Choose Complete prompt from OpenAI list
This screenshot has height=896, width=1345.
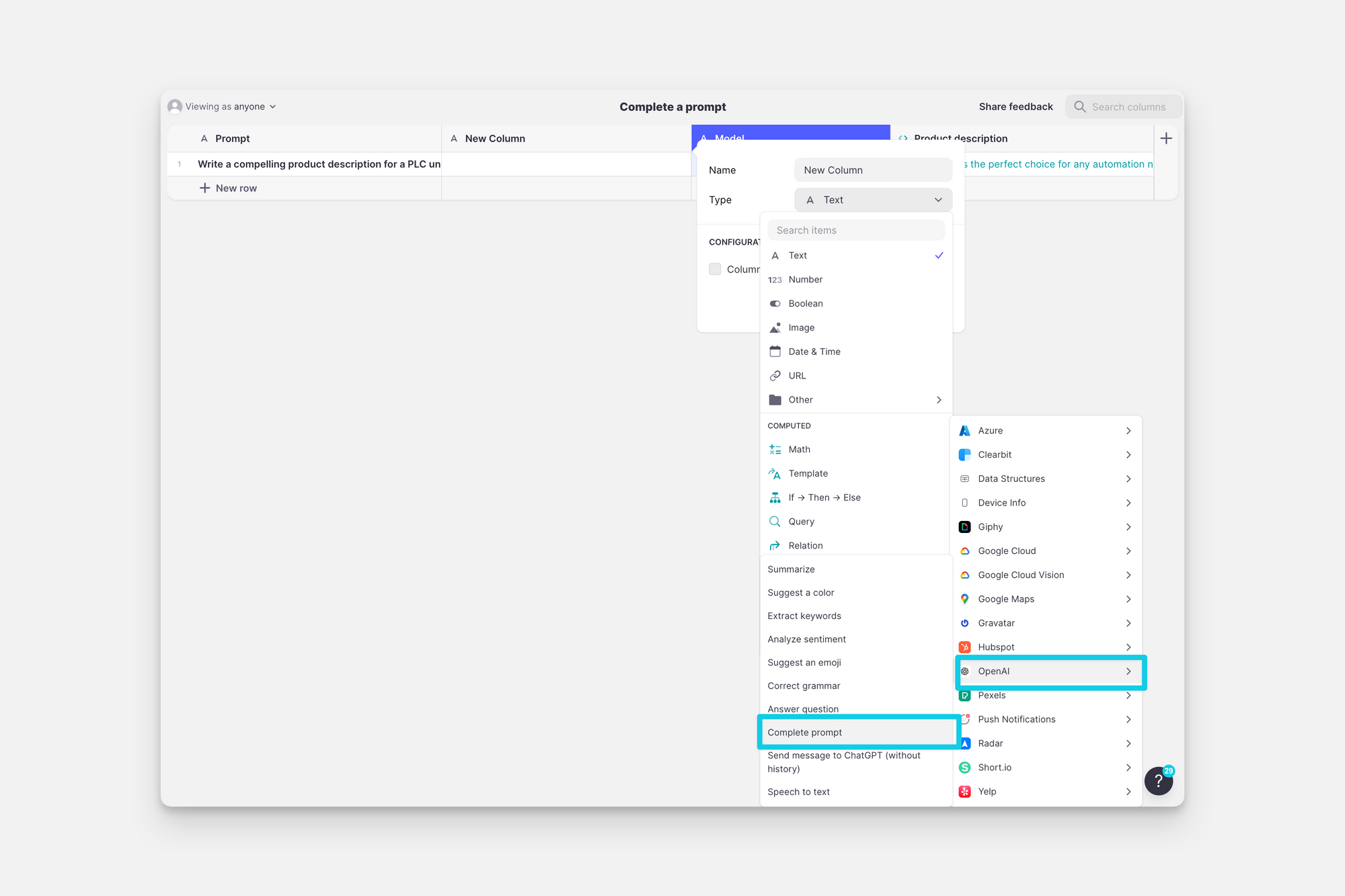(x=804, y=733)
